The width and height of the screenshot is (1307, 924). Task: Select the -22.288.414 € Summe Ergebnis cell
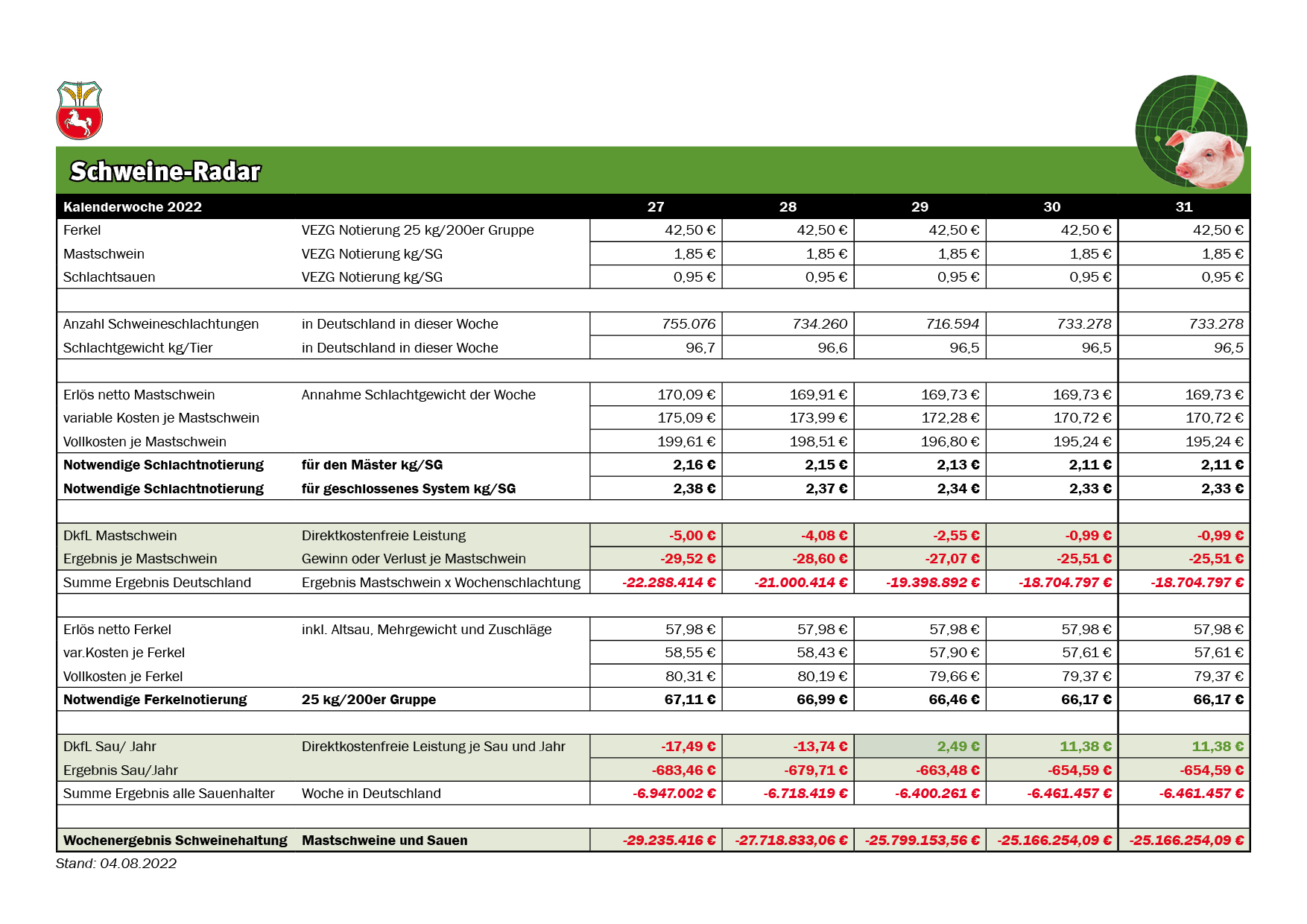[656, 583]
